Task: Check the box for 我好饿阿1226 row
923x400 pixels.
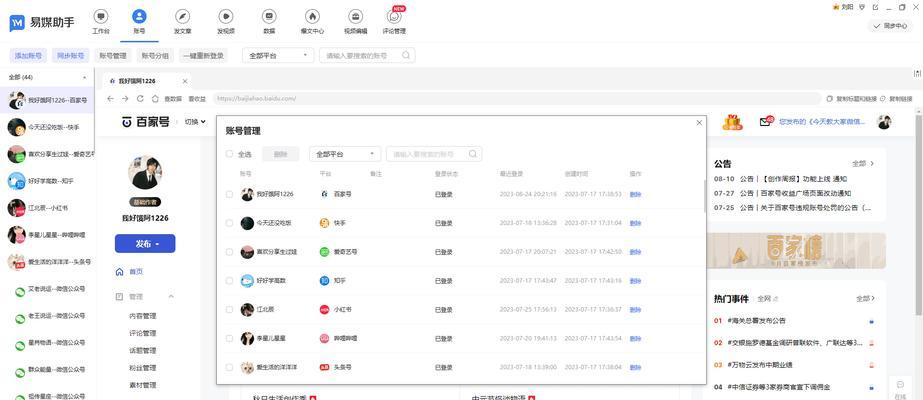Action: [230, 194]
